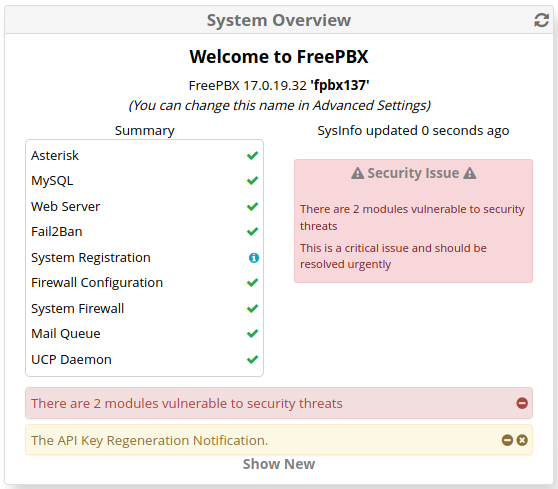This screenshot has width=558, height=489.
Task: Click the UCP Daemon status checkmark
Action: [x=252, y=359]
